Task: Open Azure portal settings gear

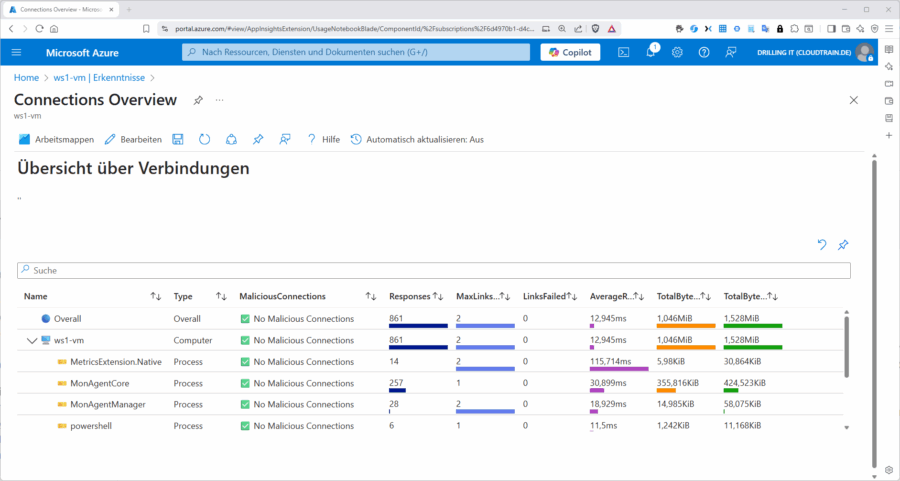Action: click(x=677, y=52)
